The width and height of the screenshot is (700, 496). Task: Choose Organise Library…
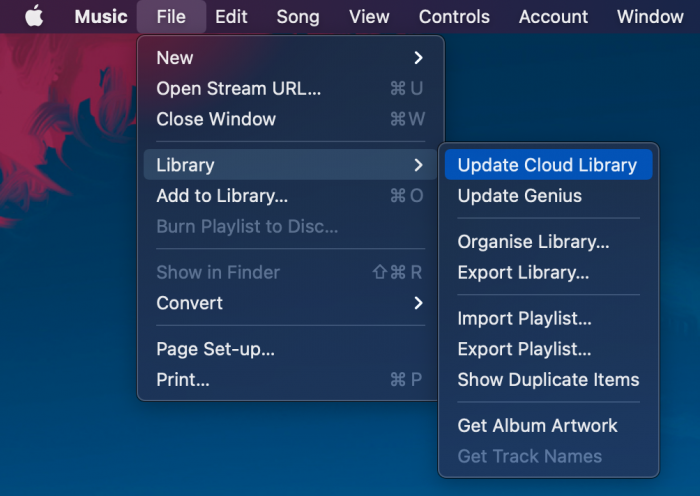[x=549, y=242]
